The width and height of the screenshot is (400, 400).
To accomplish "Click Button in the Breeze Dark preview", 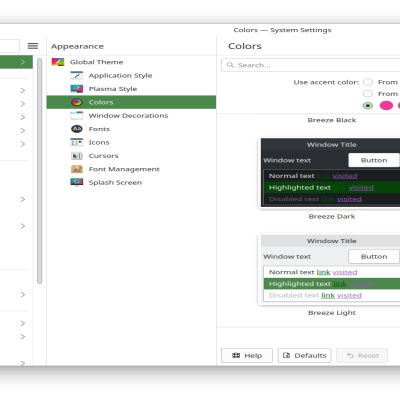I will pyautogui.click(x=374, y=160).
